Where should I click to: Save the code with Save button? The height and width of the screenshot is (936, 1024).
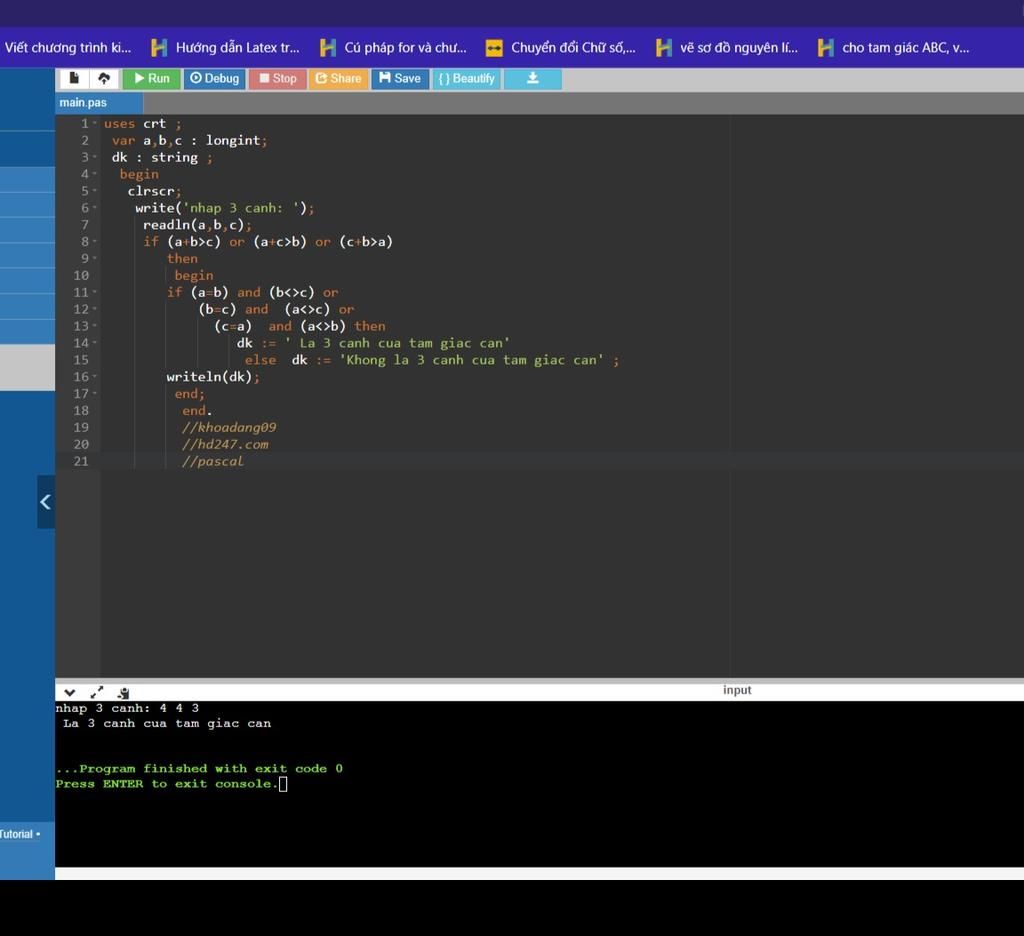(x=400, y=78)
